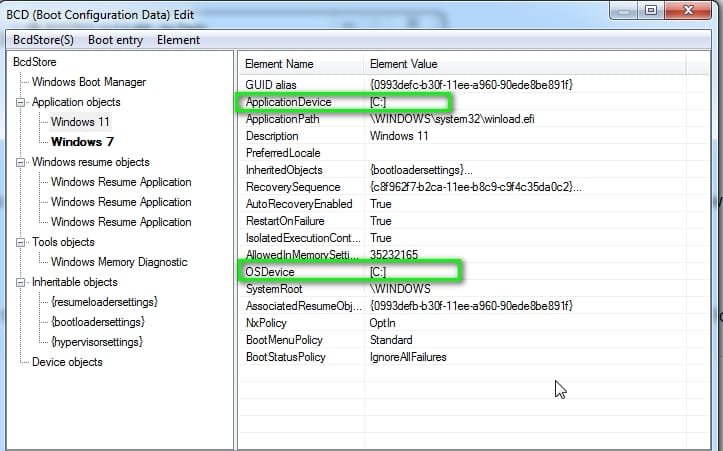Open the BcdStore(S) menu
723x451 pixels.
coord(43,40)
